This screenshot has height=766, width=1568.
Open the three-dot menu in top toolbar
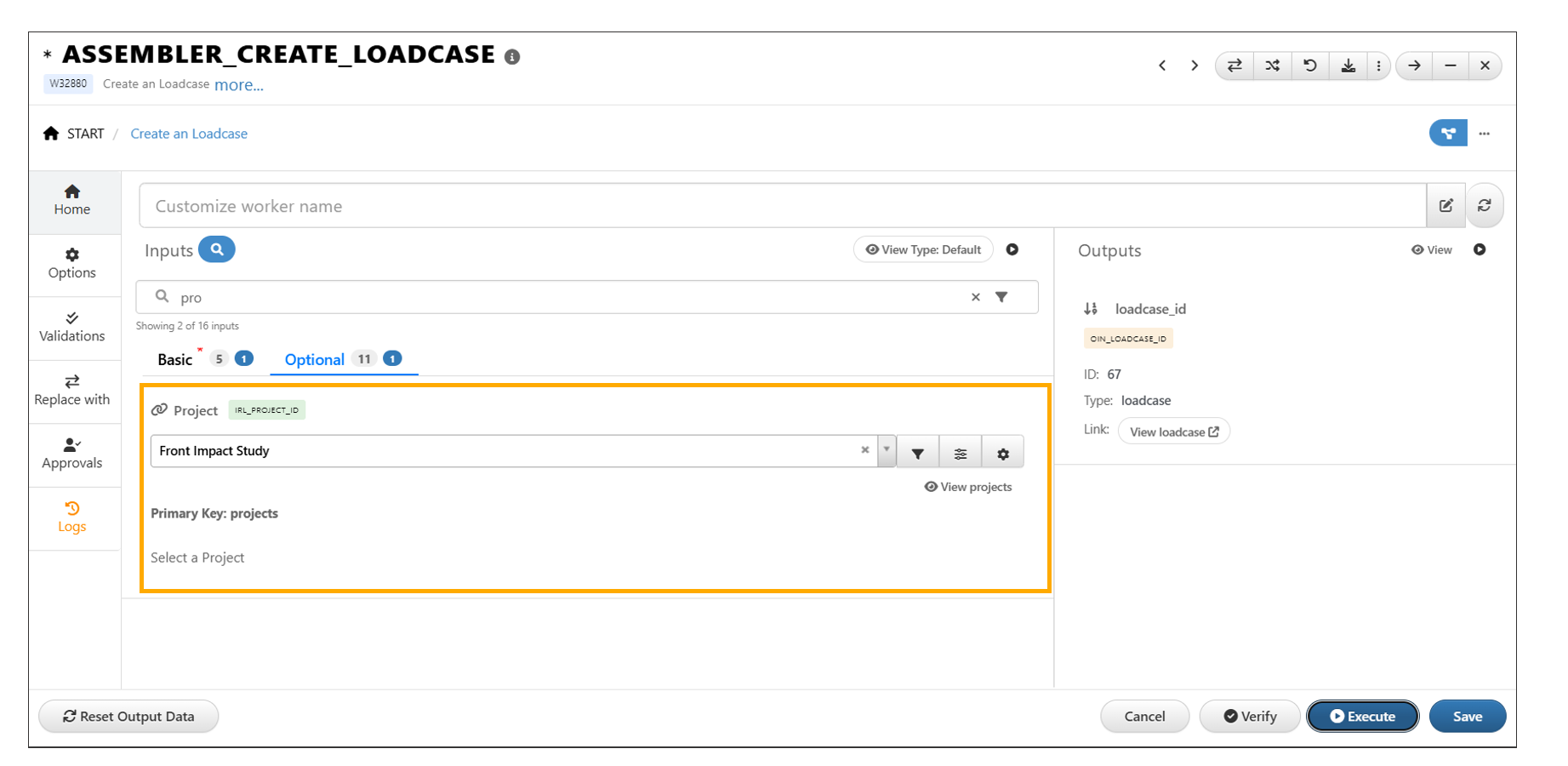coord(1378,66)
